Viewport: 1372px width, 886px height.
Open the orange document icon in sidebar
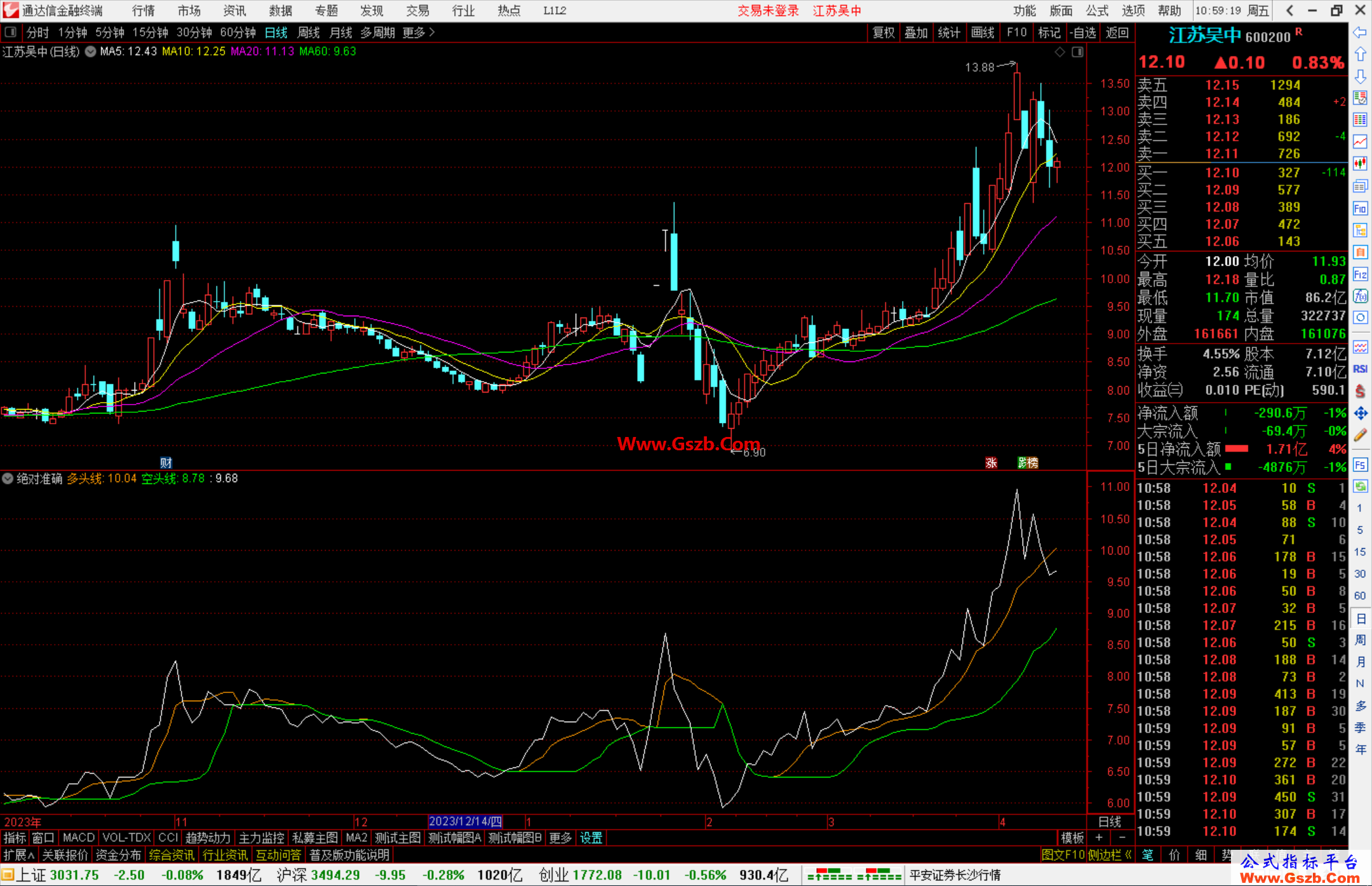(x=1360, y=252)
